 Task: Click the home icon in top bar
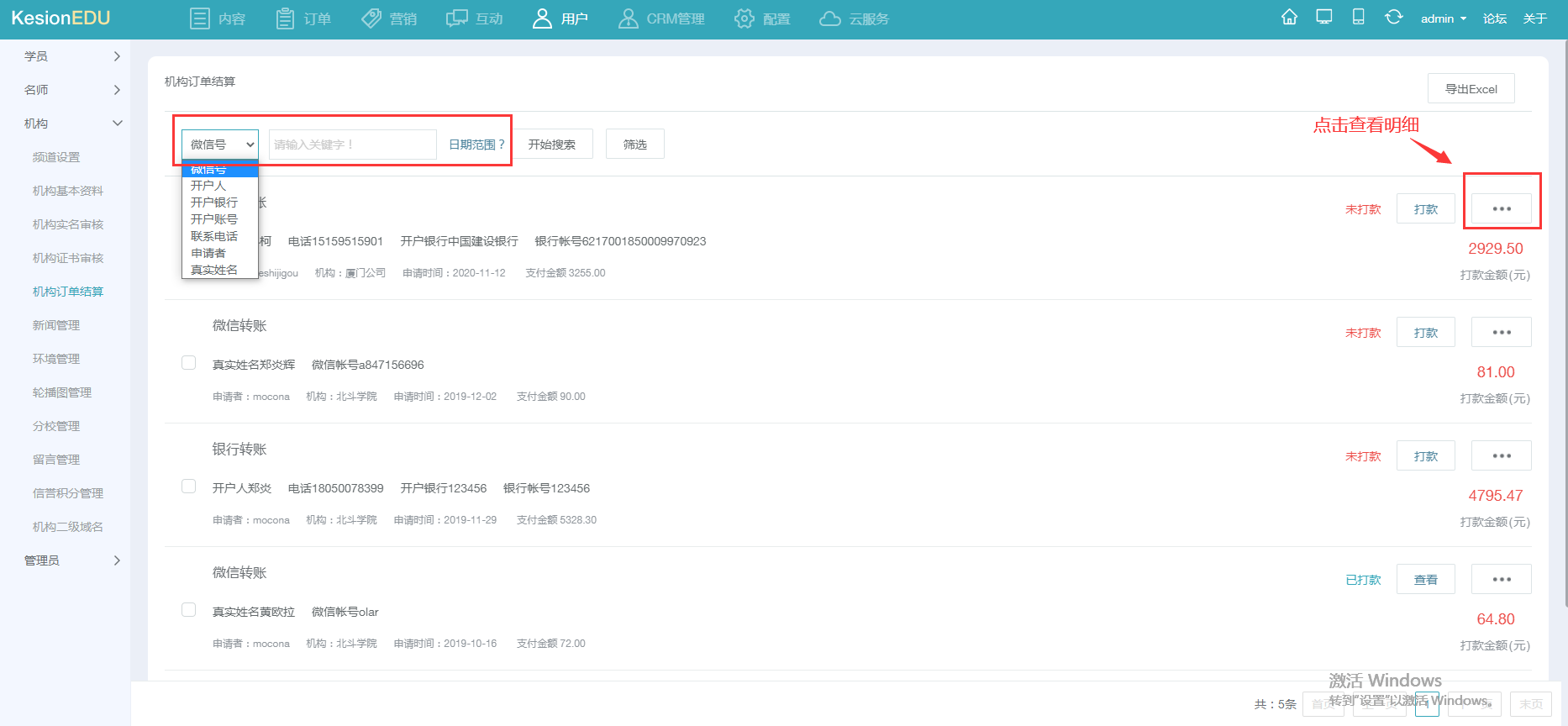tap(1289, 18)
